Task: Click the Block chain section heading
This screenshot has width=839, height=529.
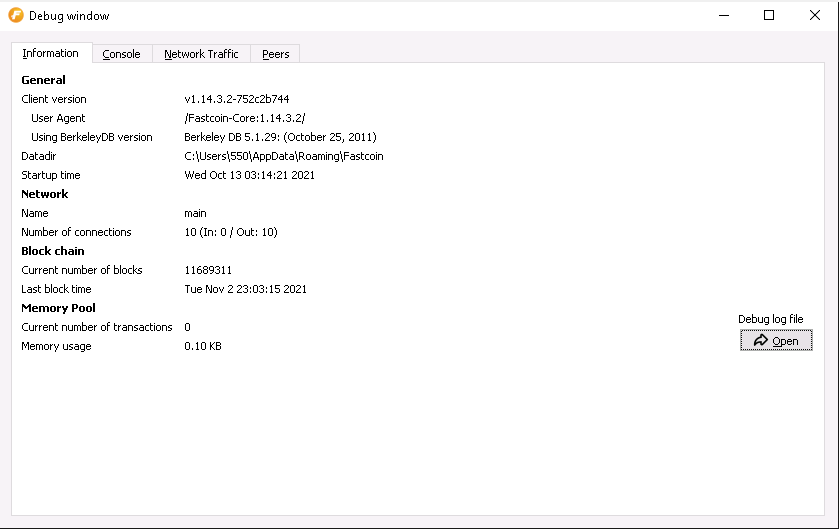Action: pos(52,251)
